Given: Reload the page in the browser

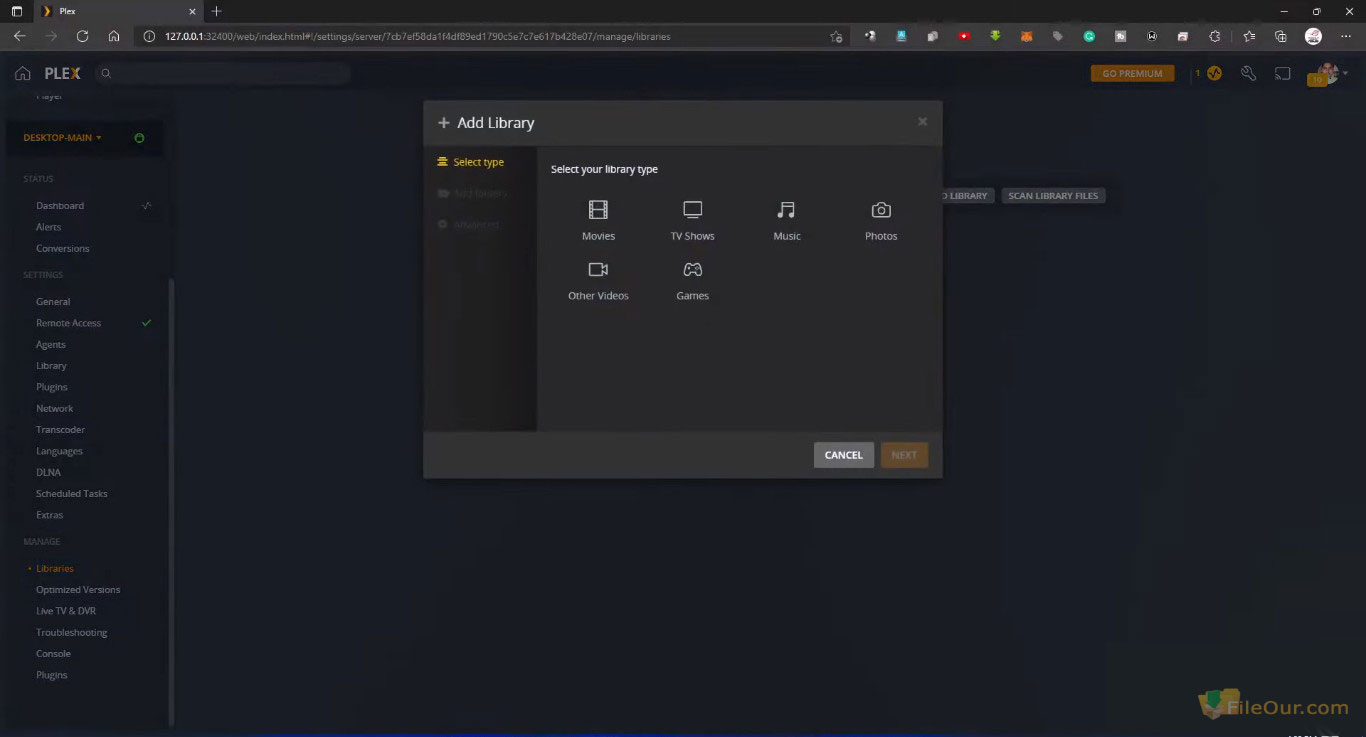Looking at the screenshot, I should point(82,36).
